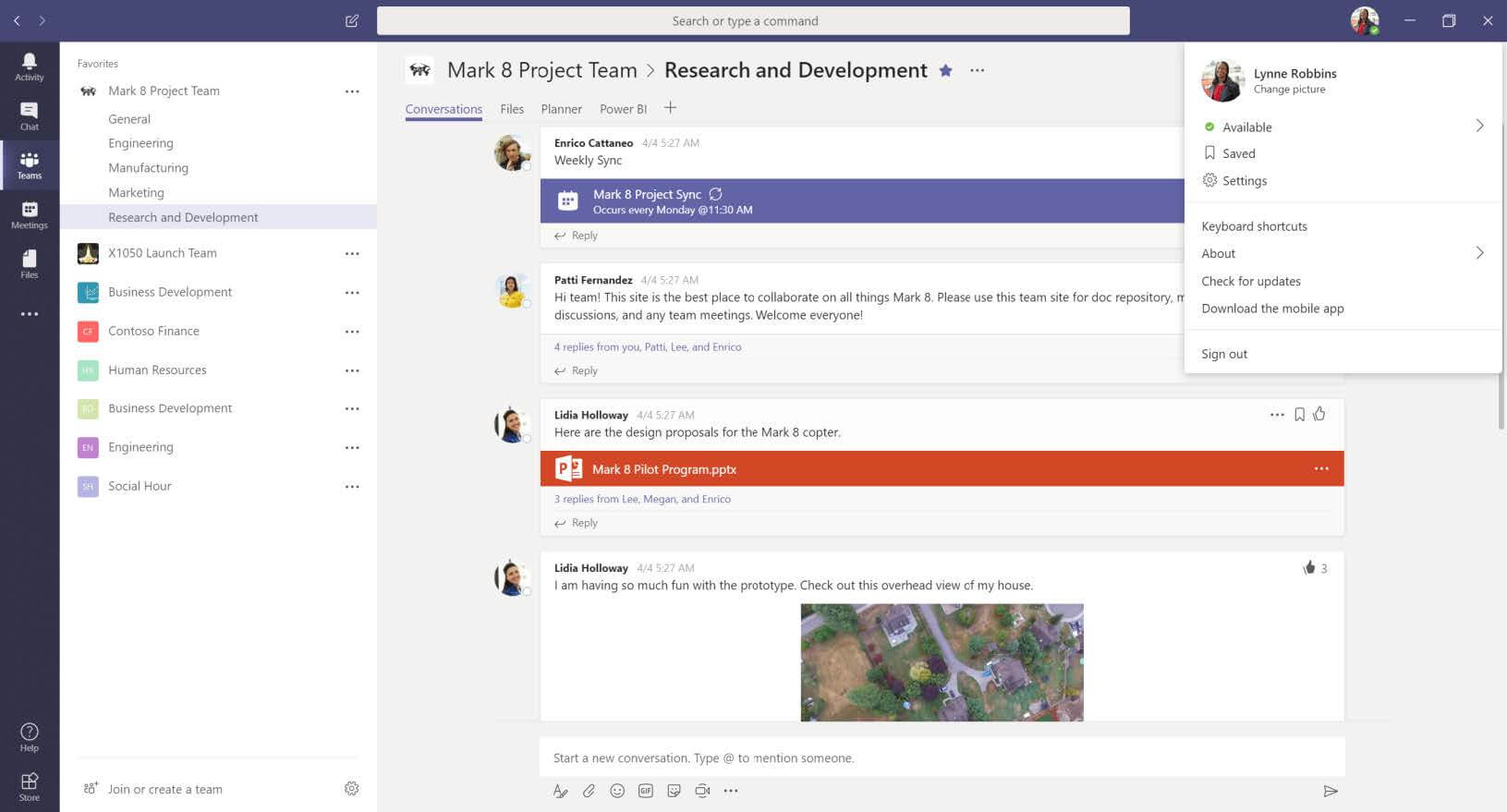The width and height of the screenshot is (1507, 812).
Task: Expand 4 replies from you, Patti, Lee, and Enrico
Action: coord(648,346)
